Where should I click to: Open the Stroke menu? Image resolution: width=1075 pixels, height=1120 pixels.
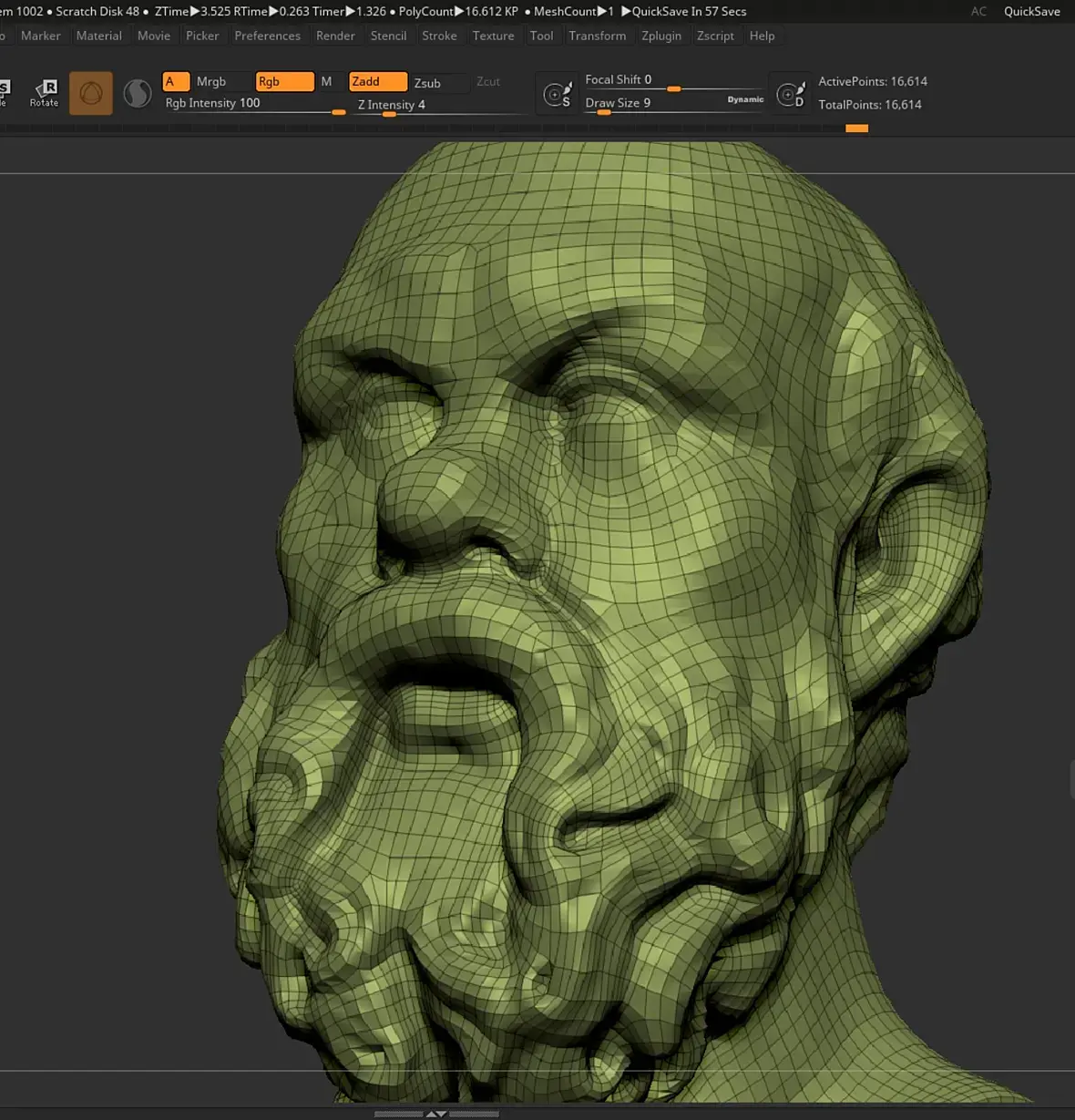coord(439,36)
